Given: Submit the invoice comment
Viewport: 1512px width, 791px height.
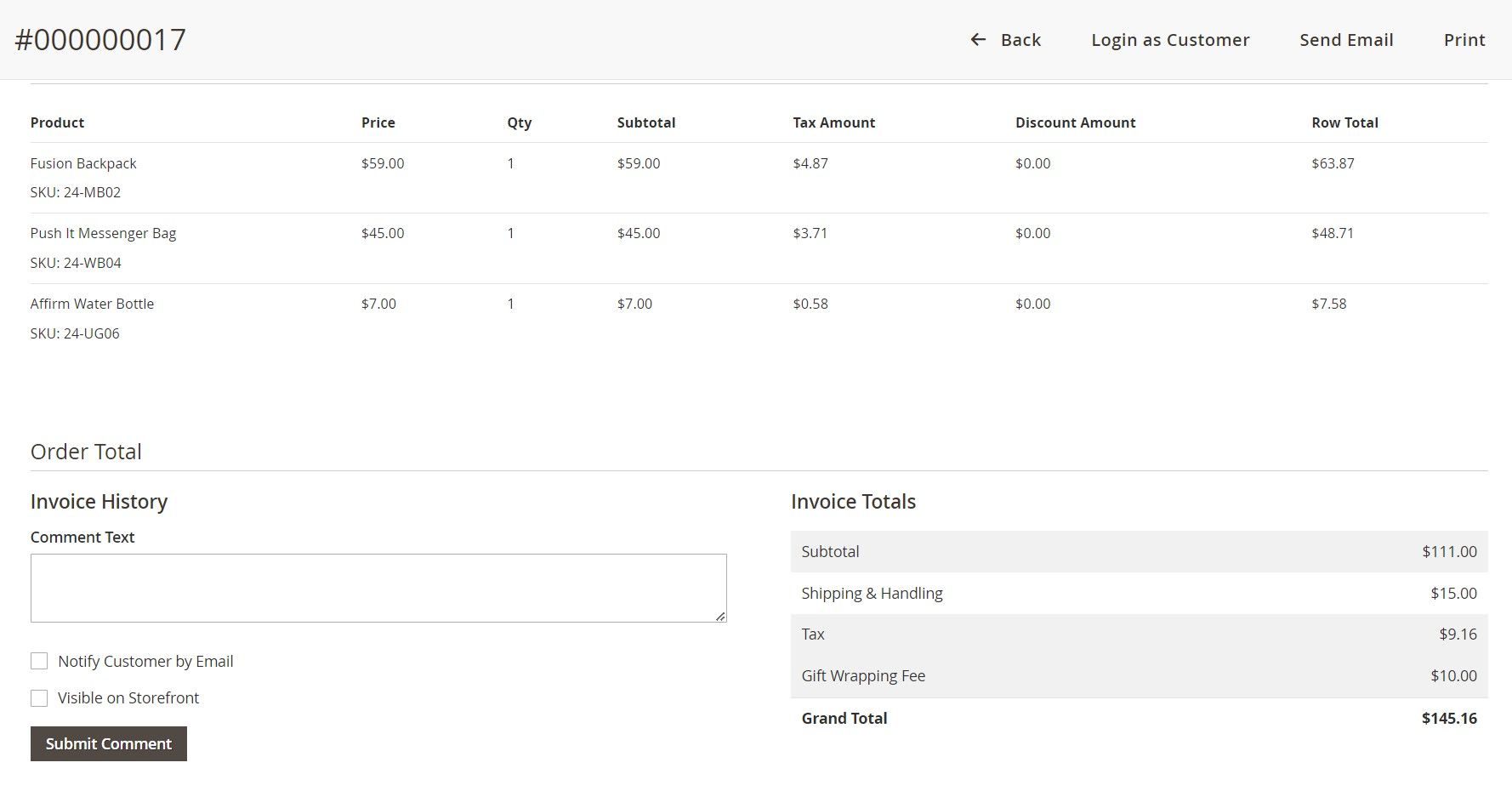Looking at the screenshot, I should pos(109,744).
